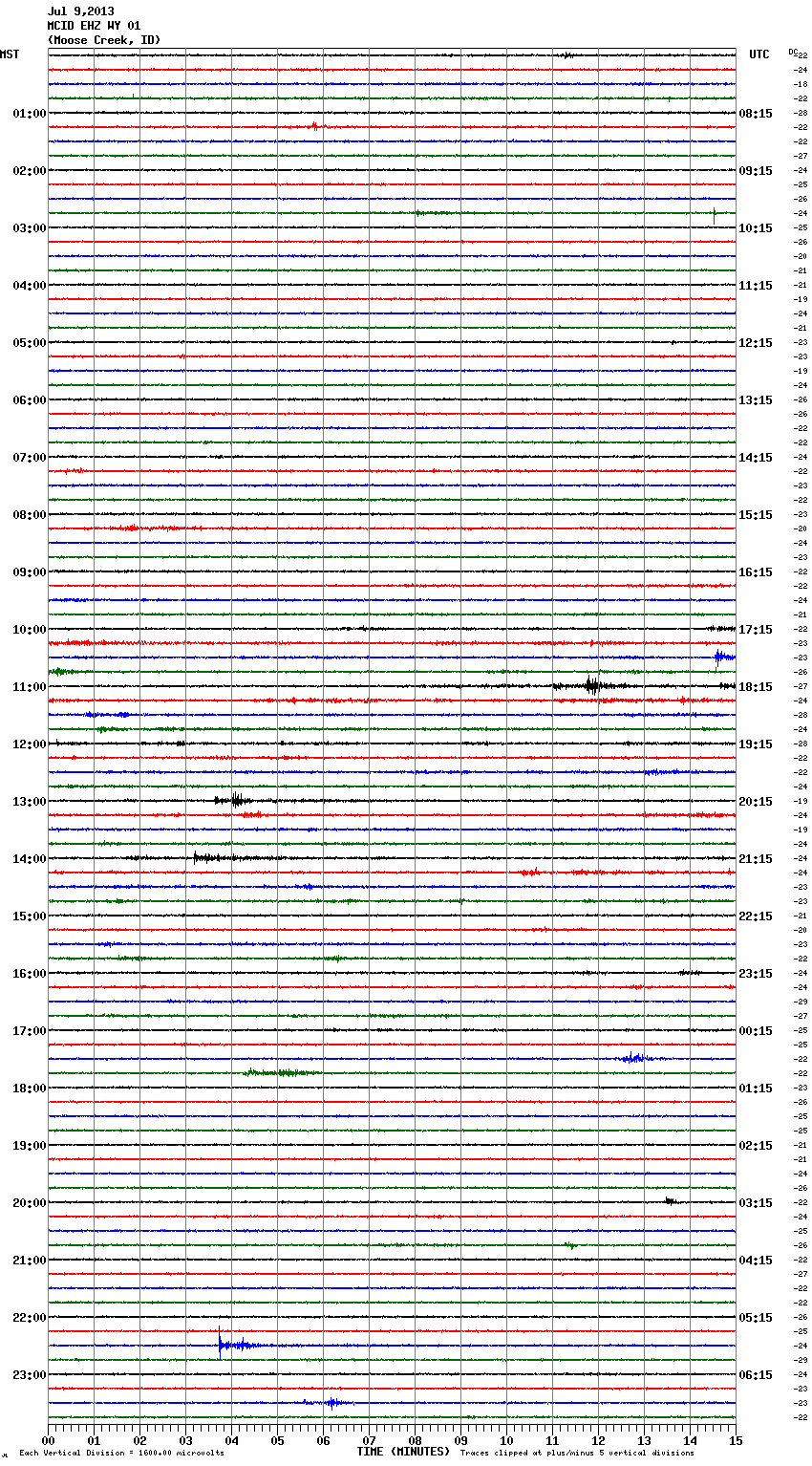Select the 05:00 MST row label
This screenshot has width=812, height=1466.
pos(29,343)
